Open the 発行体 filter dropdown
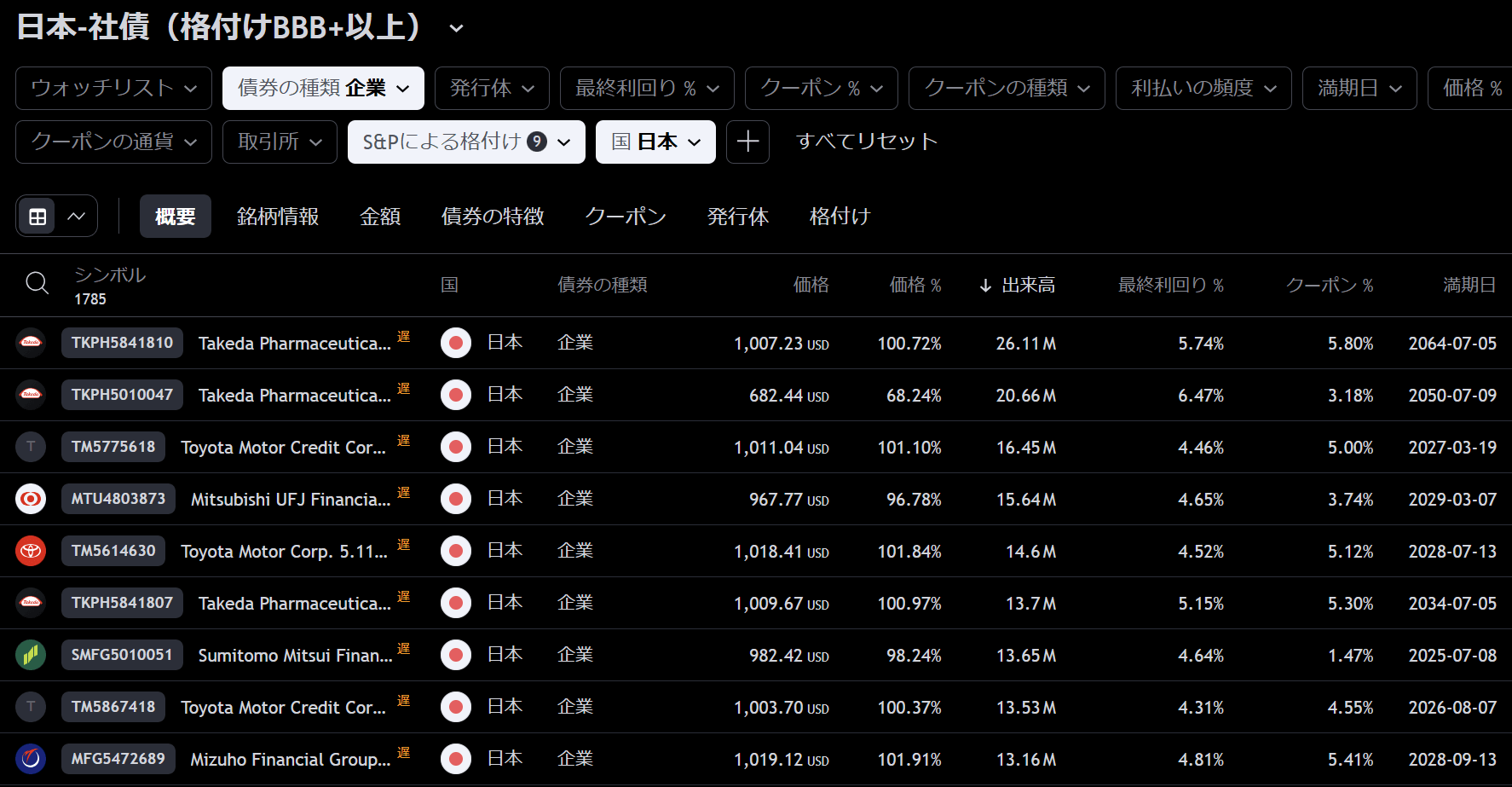The image size is (1512, 787). (492, 89)
